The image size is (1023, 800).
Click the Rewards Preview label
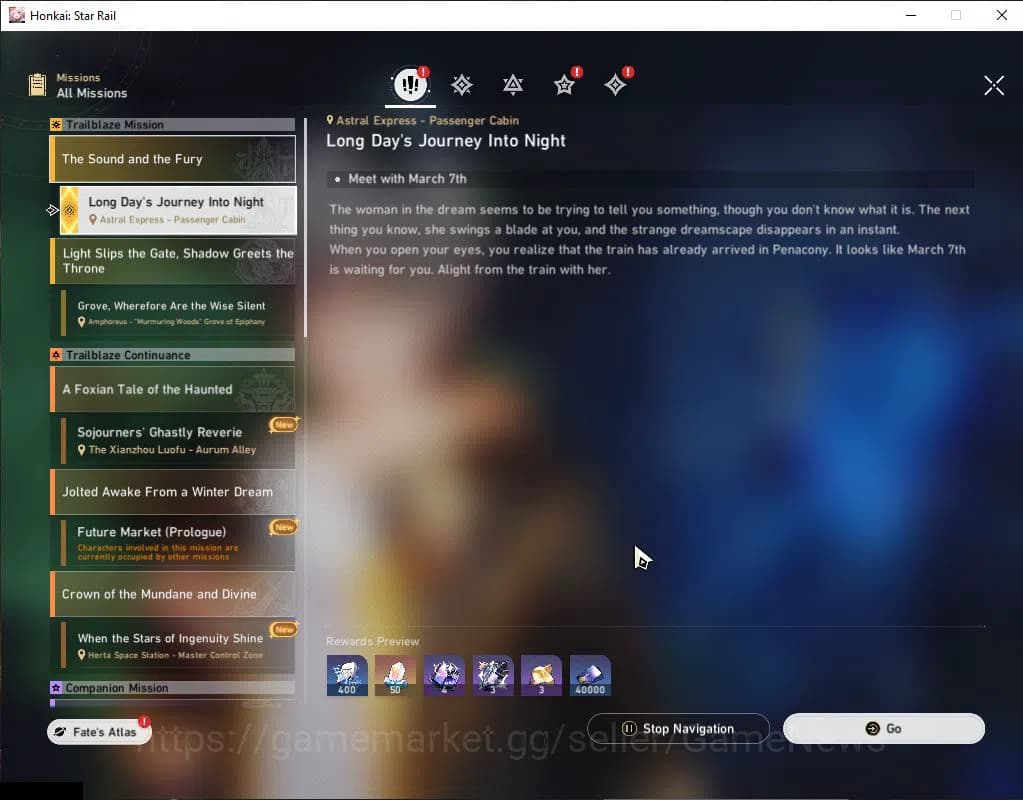(x=373, y=641)
